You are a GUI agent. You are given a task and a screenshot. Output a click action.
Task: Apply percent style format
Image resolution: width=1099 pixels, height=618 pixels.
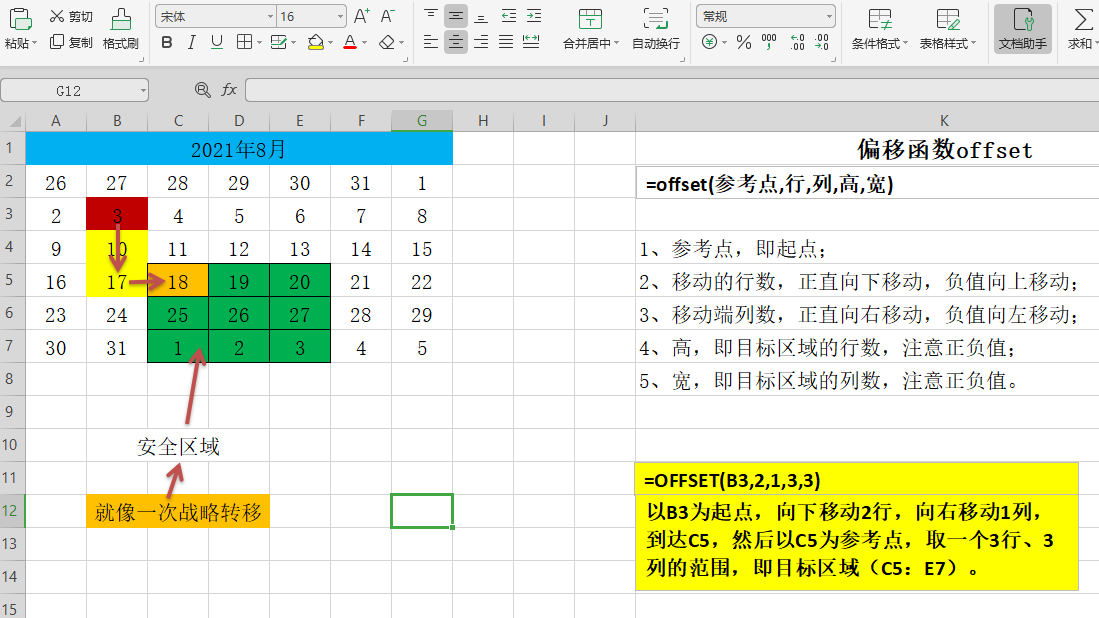[x=744, y=43]
